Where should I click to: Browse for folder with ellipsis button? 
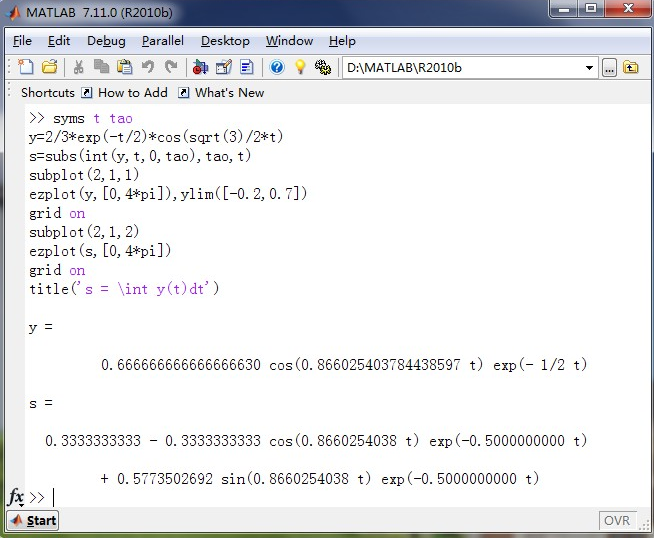[609, 68]
